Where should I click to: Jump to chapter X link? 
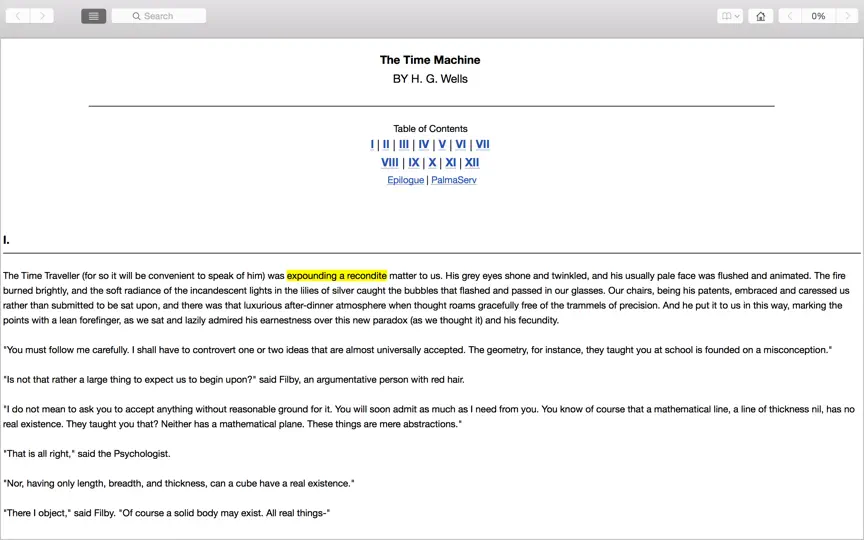433,163
